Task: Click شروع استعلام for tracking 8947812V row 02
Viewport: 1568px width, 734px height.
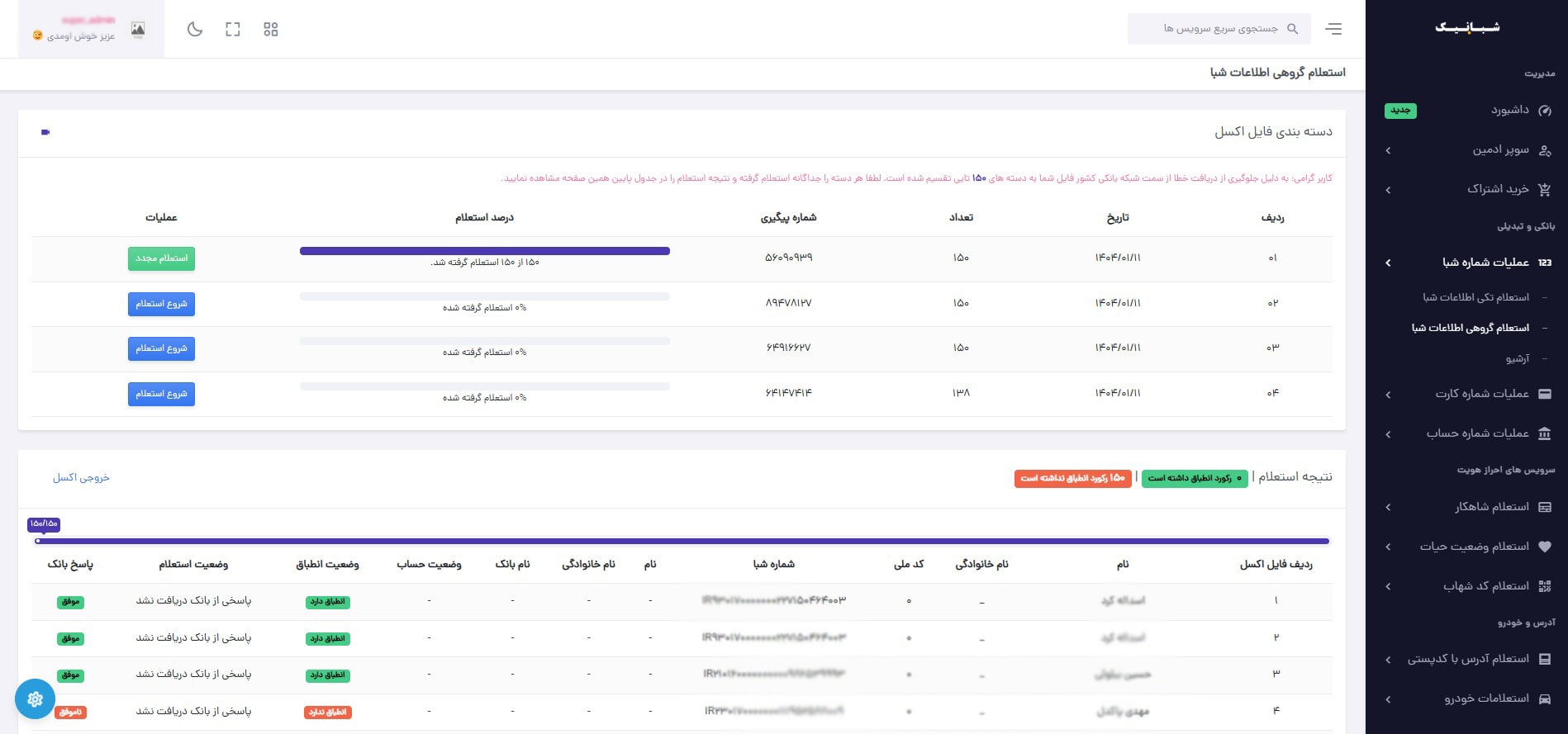Action: click(x=161, y=304)
